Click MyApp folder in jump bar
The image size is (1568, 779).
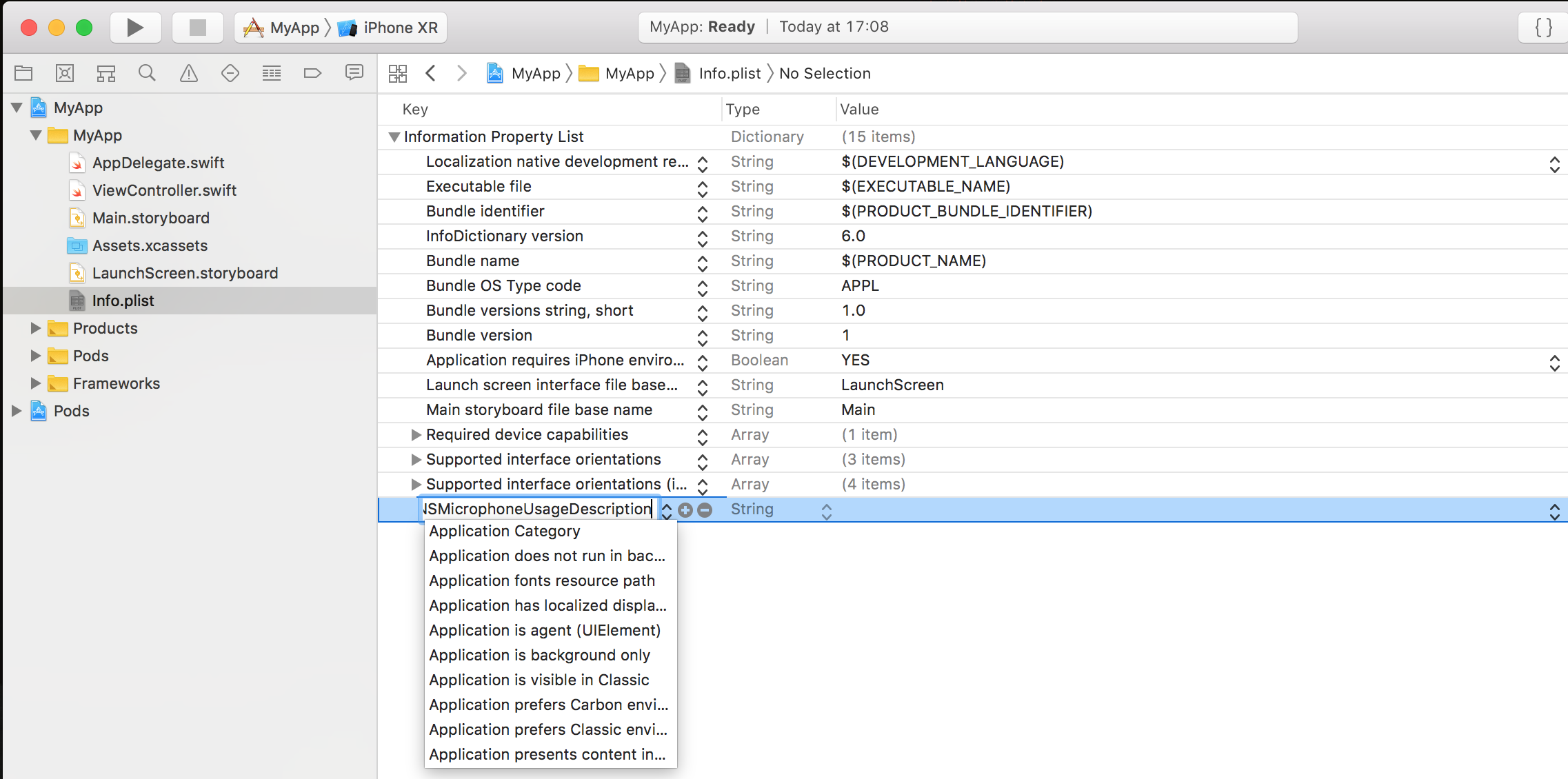(x=616, y=73)
